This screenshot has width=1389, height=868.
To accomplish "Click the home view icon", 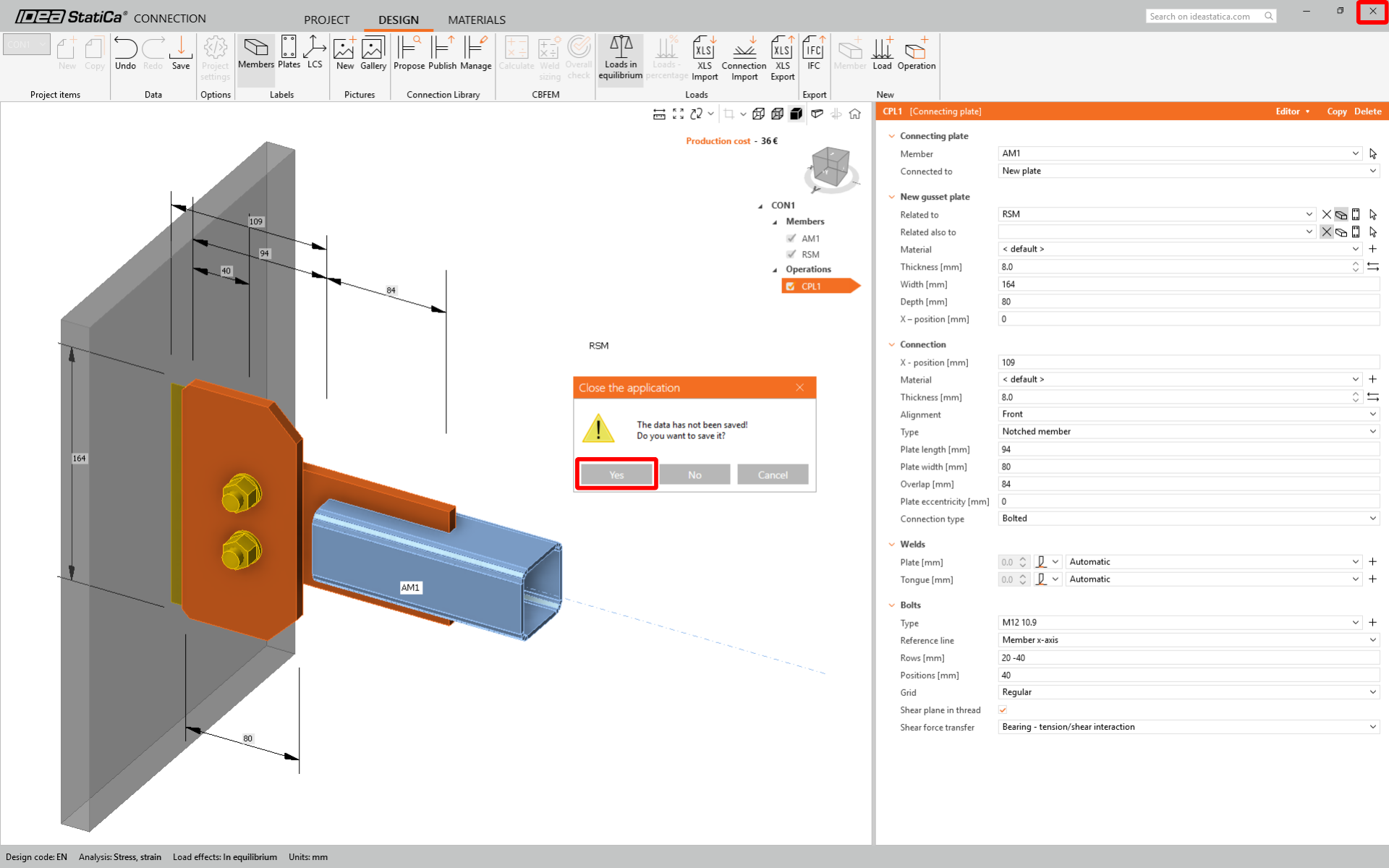I will pyautogui.click(x=855, y=114).
